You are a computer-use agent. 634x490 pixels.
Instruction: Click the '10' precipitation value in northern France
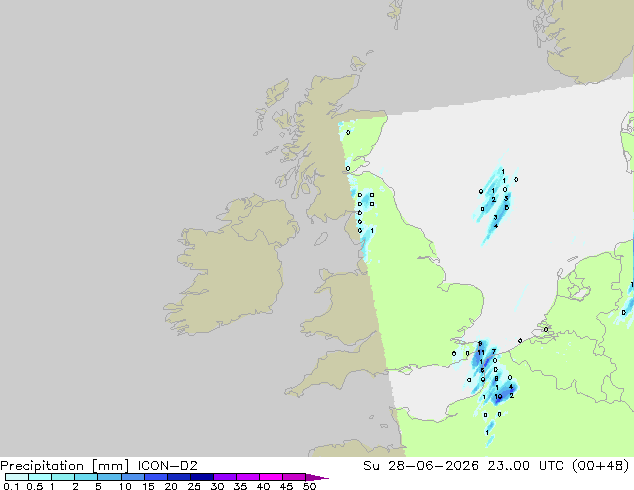tap(498, 397)
